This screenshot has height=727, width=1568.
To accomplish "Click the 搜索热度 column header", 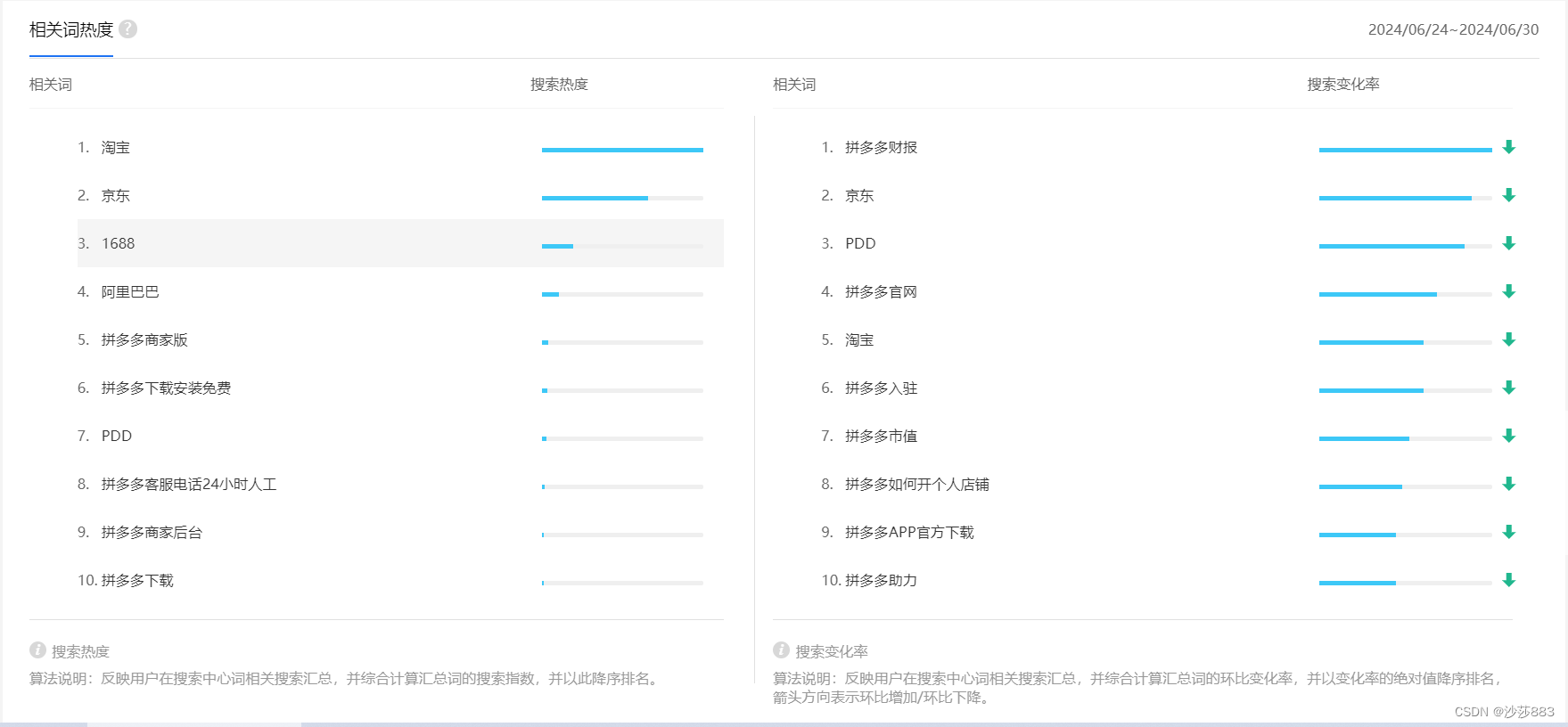I will (x=559, y=85).
